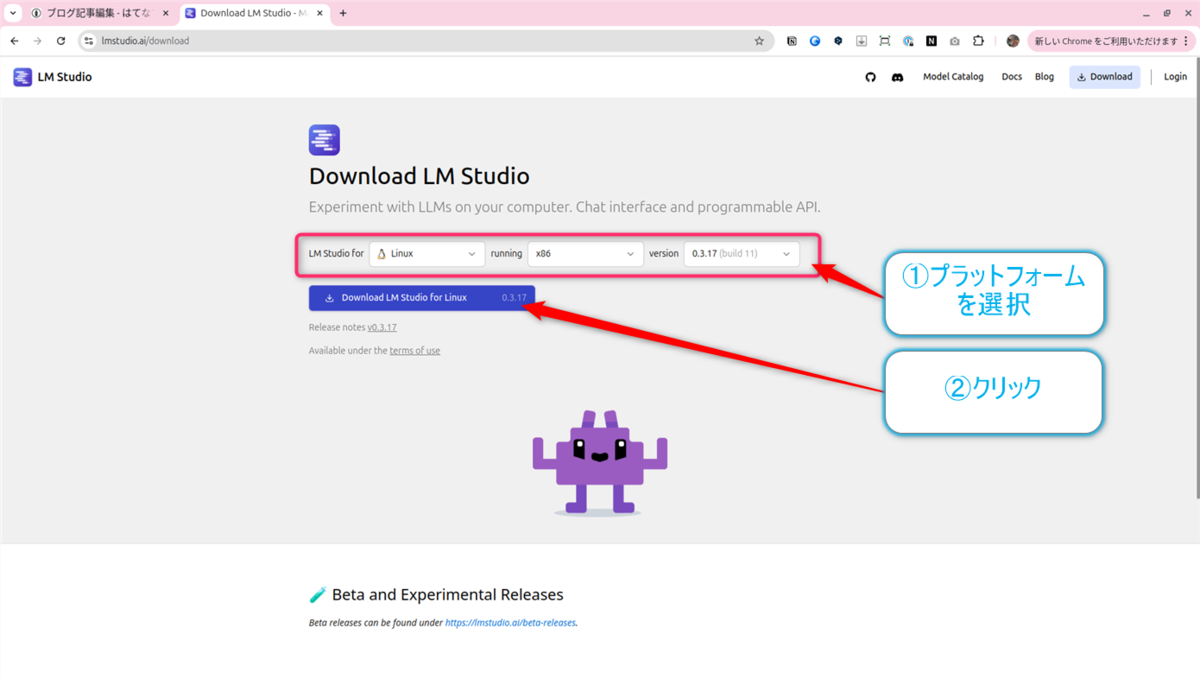Open the Linux platform dropdown
The width and height of the screenshot is (1200, 679).
(427, 254)
